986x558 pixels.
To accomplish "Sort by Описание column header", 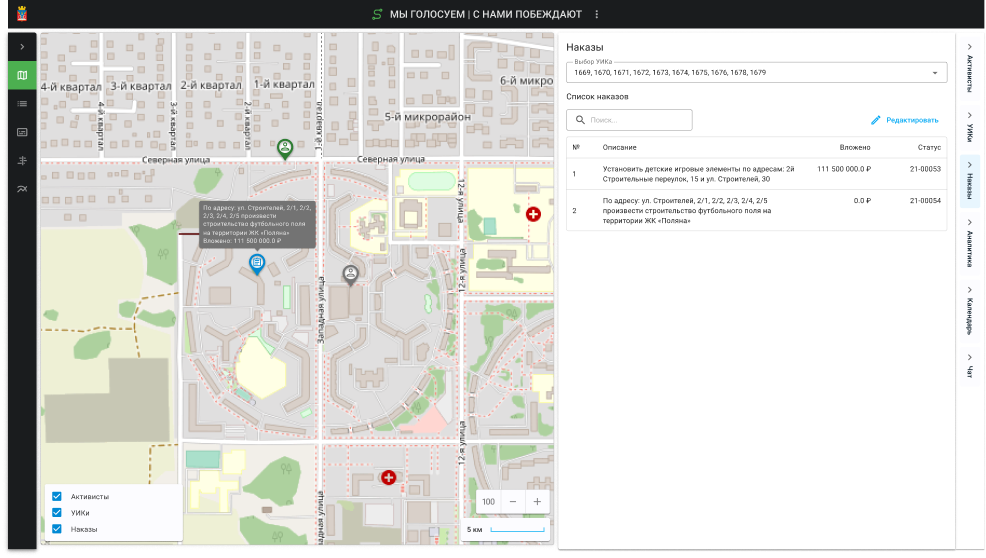I will 619,147.
